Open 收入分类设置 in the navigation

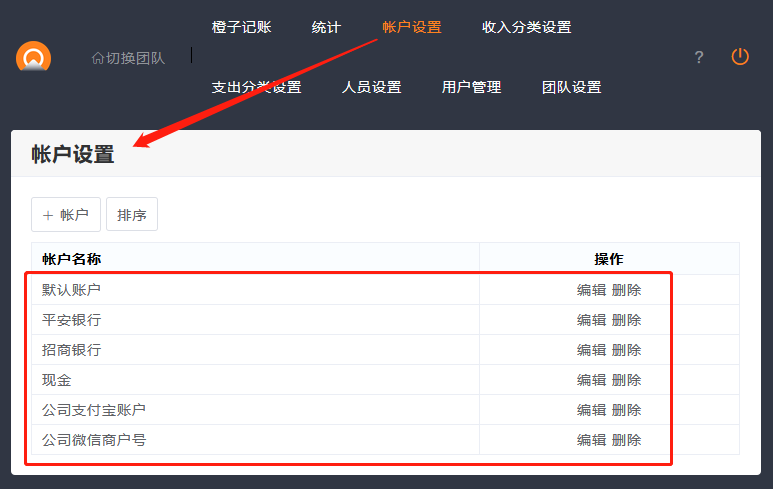[526, 27]
